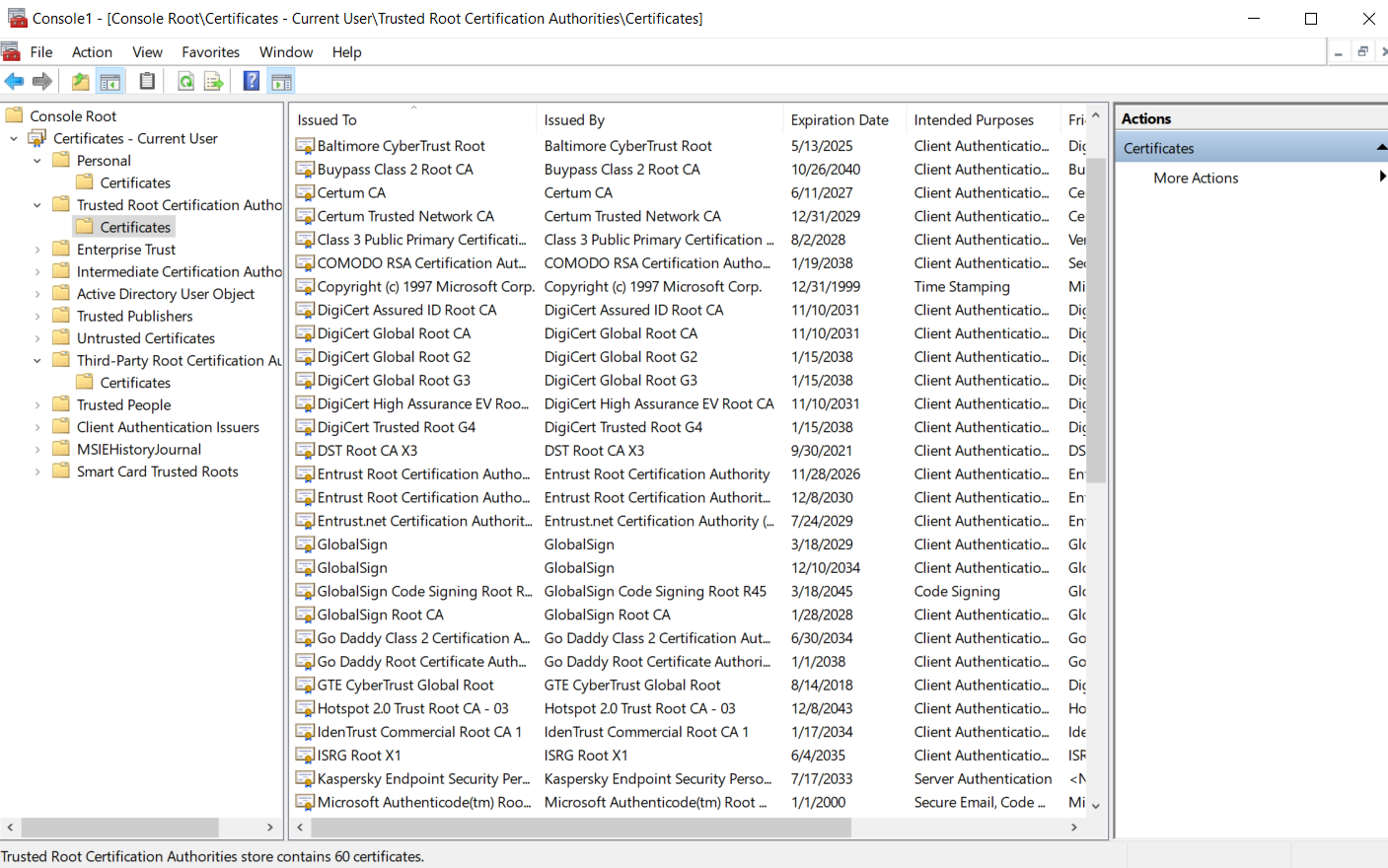Click the Export List toolbar icon

click(213, 82)
